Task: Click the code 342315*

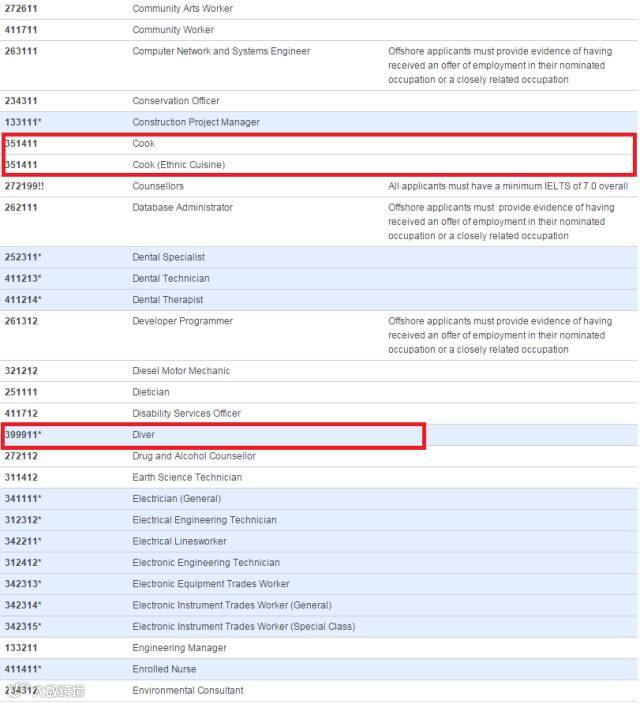Action: click(x=23, y=627)
